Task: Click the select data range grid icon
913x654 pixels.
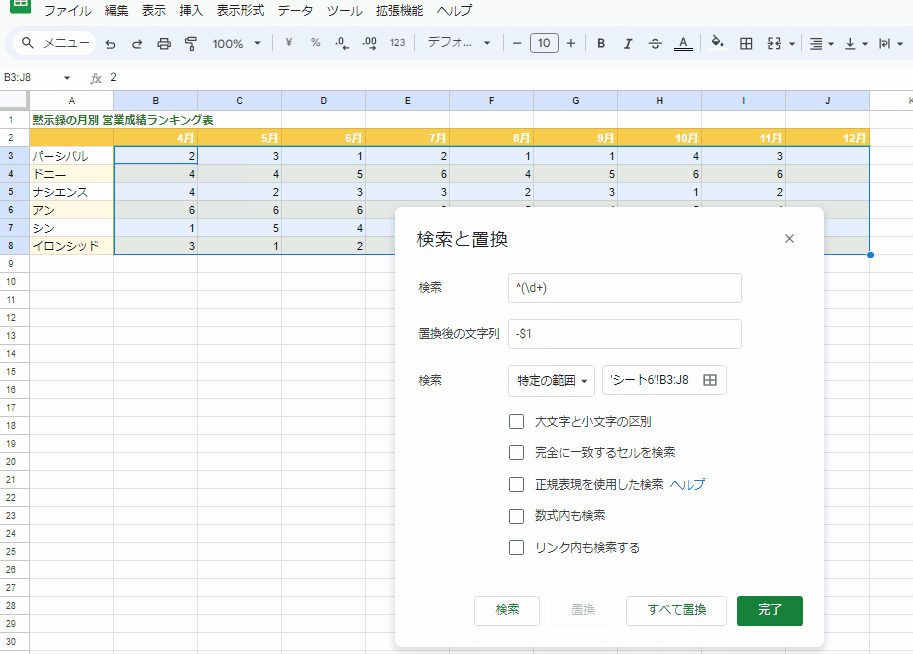Action: [710, 380]
